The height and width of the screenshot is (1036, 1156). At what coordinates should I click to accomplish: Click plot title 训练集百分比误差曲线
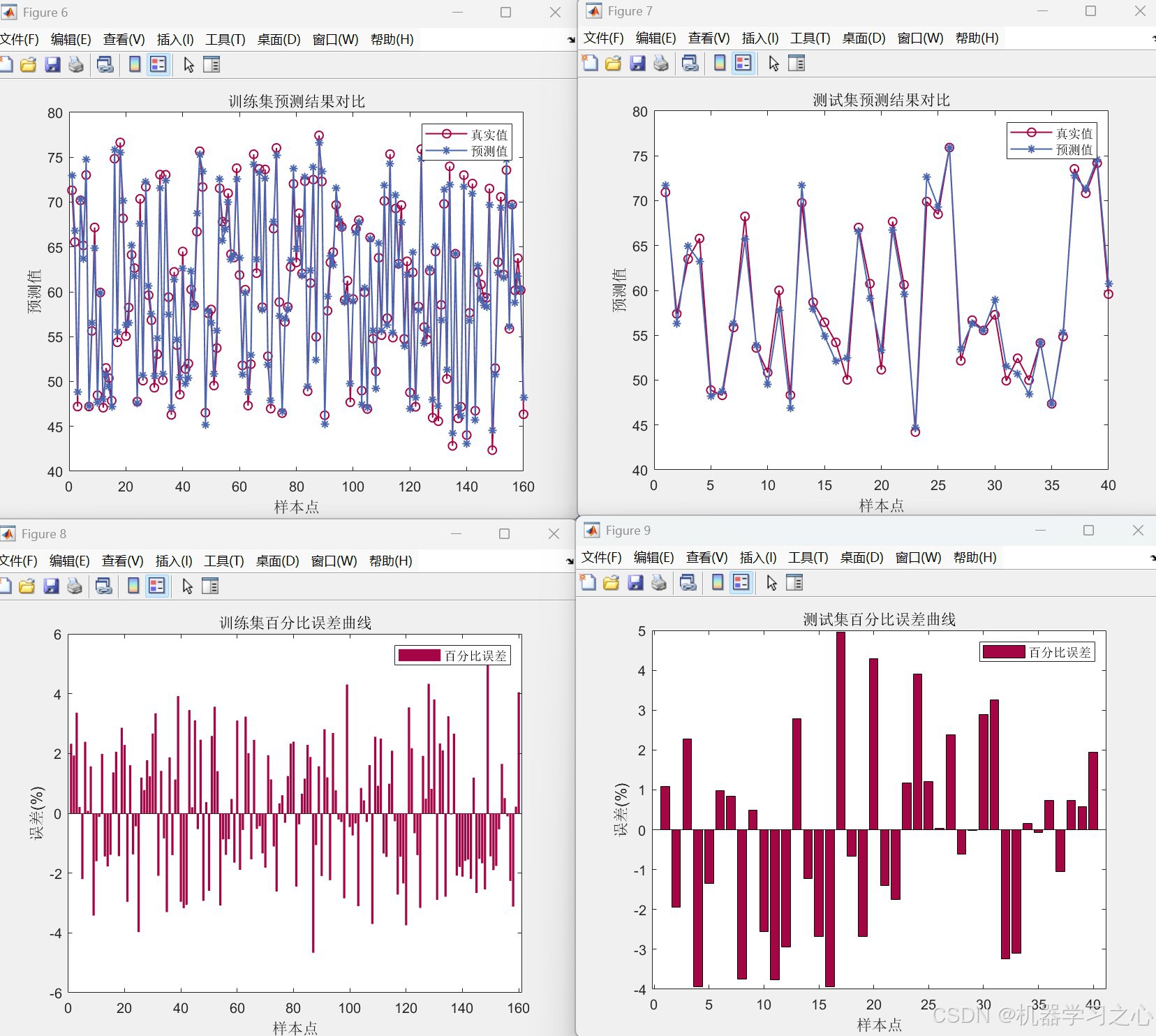tap(295, 623)
